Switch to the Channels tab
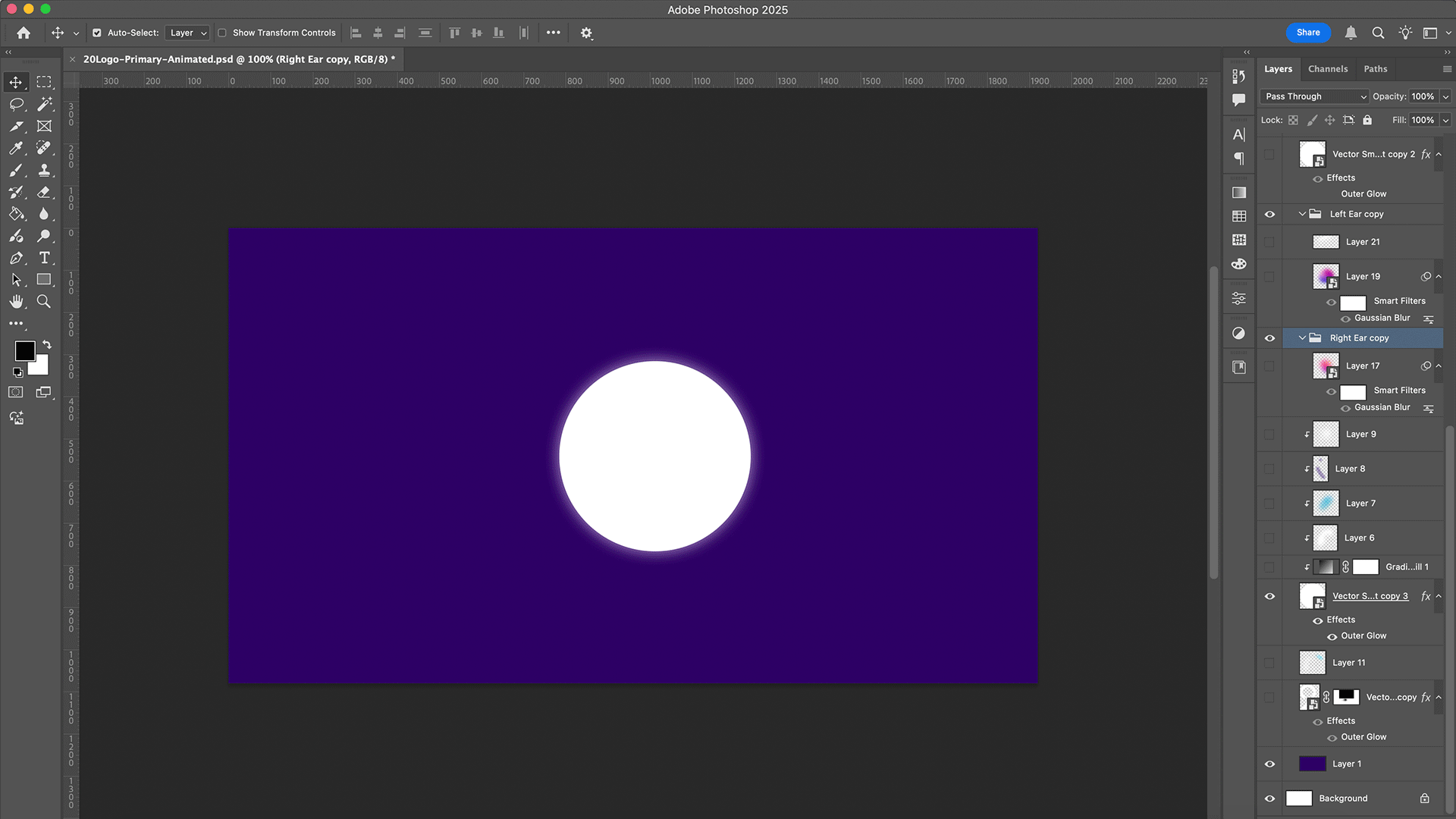This screenshot has height=819, width=1456. tap(1327, 69)
